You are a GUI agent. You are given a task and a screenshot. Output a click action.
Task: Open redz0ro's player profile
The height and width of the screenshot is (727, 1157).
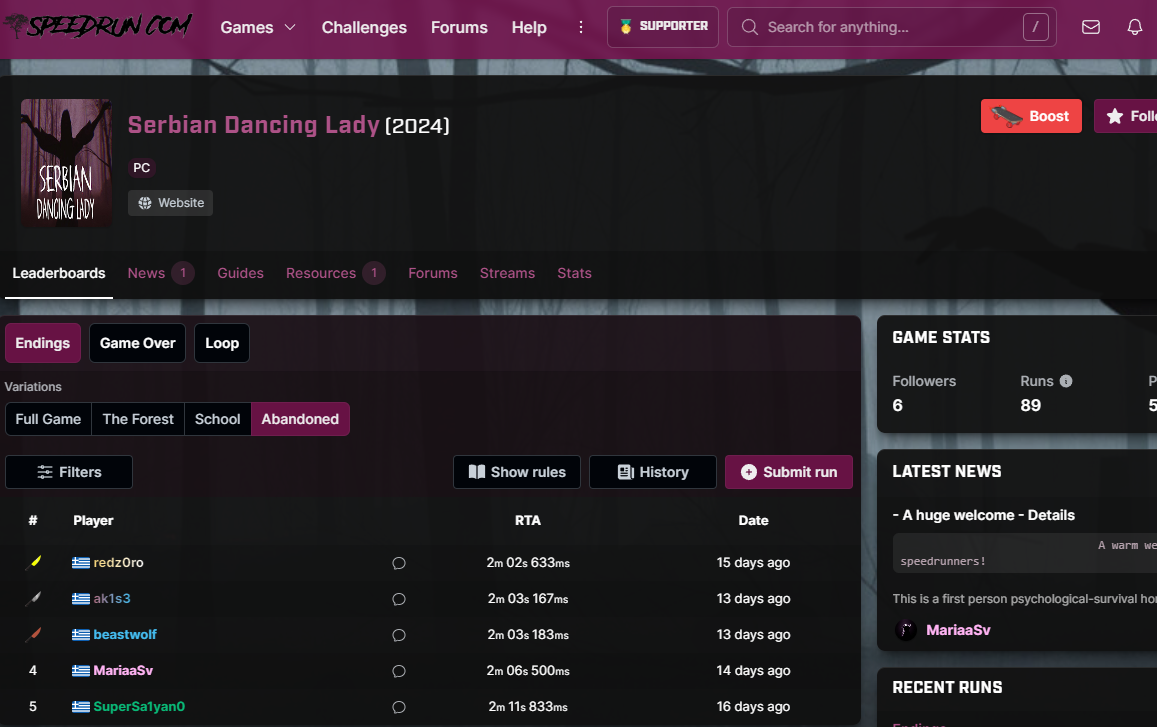(x=118, y=562)
